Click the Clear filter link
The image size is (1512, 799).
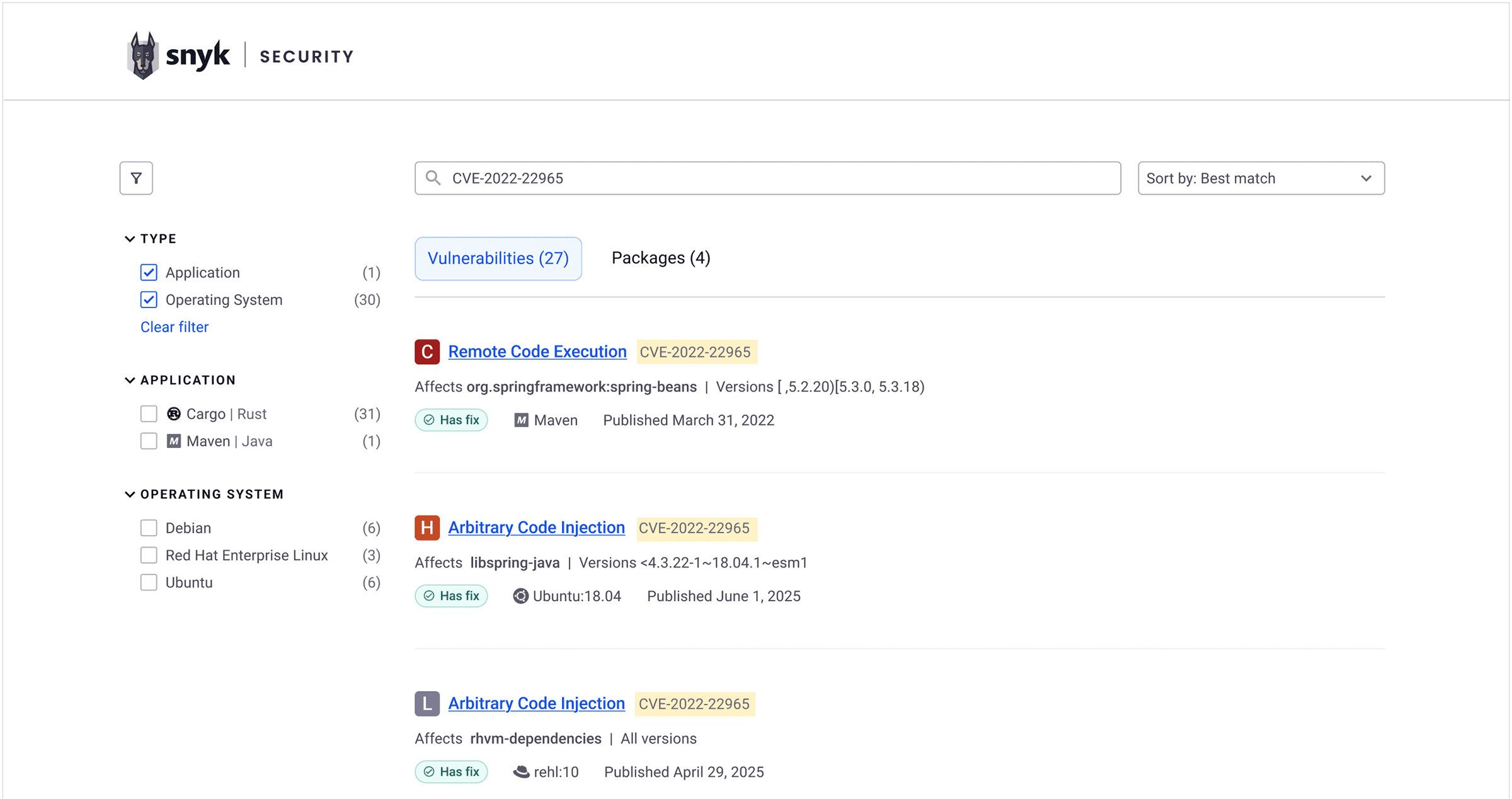tap(175, 327)
